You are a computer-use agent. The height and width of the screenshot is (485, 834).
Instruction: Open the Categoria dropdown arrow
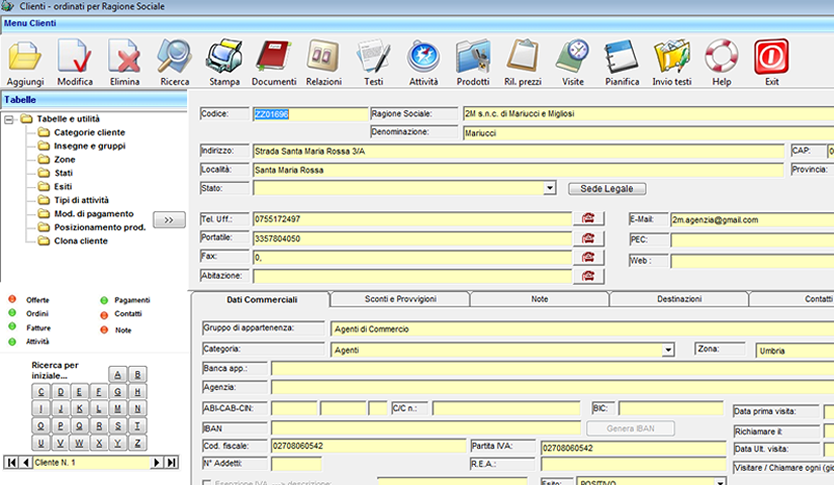point(668,350)
